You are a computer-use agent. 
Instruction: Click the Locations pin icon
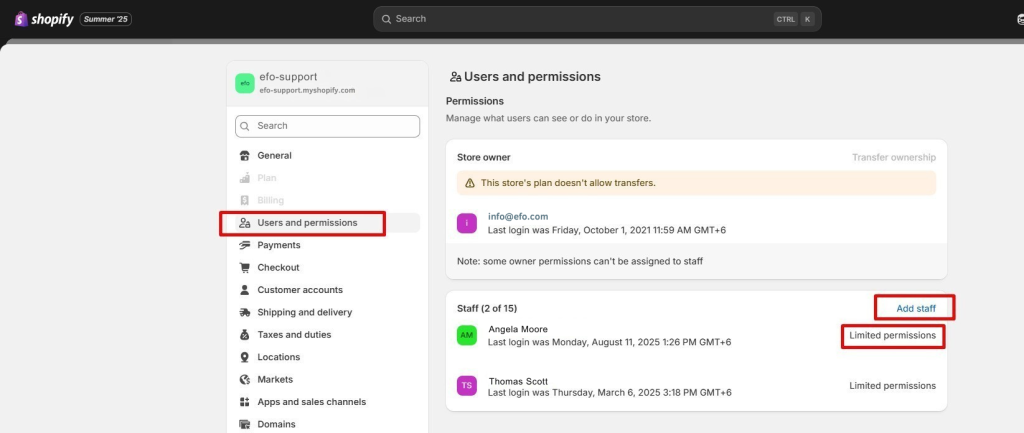[x=245, y=357]
